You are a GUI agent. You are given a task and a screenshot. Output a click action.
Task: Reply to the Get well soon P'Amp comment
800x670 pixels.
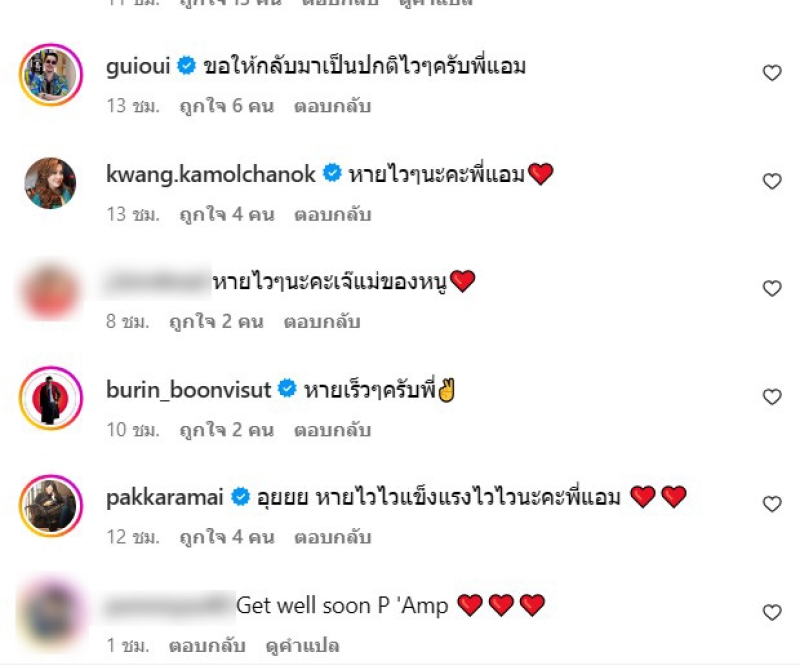[x=207, y=646]
